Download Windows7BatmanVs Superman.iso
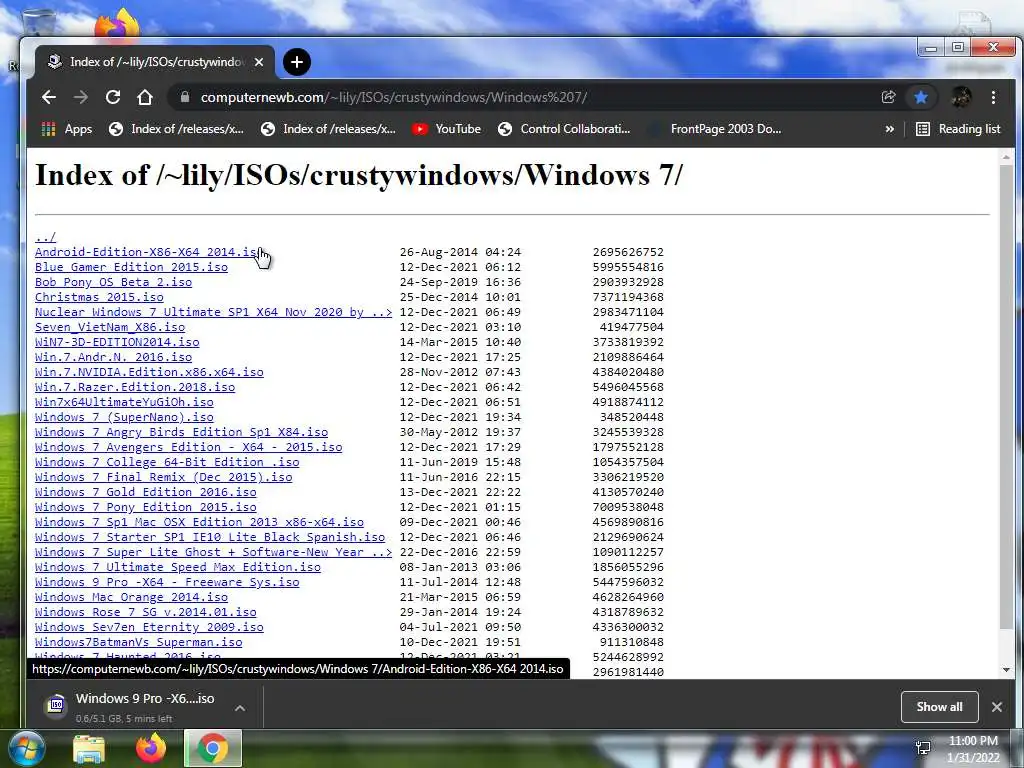Viewport: 1024px width, 768px height. 138,643
